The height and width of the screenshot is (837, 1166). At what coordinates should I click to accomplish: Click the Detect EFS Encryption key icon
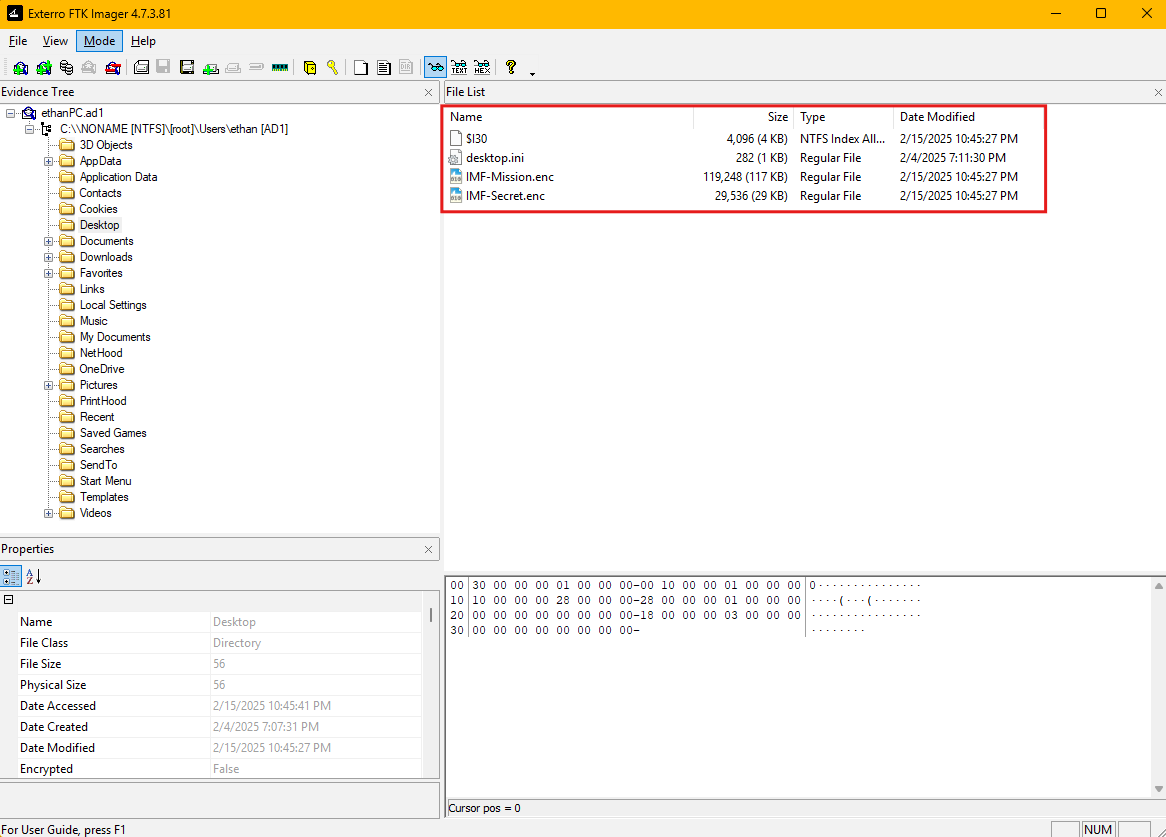[333, 68]
